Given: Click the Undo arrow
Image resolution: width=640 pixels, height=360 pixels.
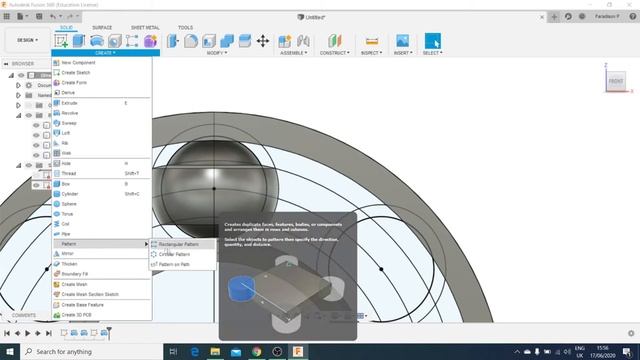Looking at the screenshot, I should [54, 17].
